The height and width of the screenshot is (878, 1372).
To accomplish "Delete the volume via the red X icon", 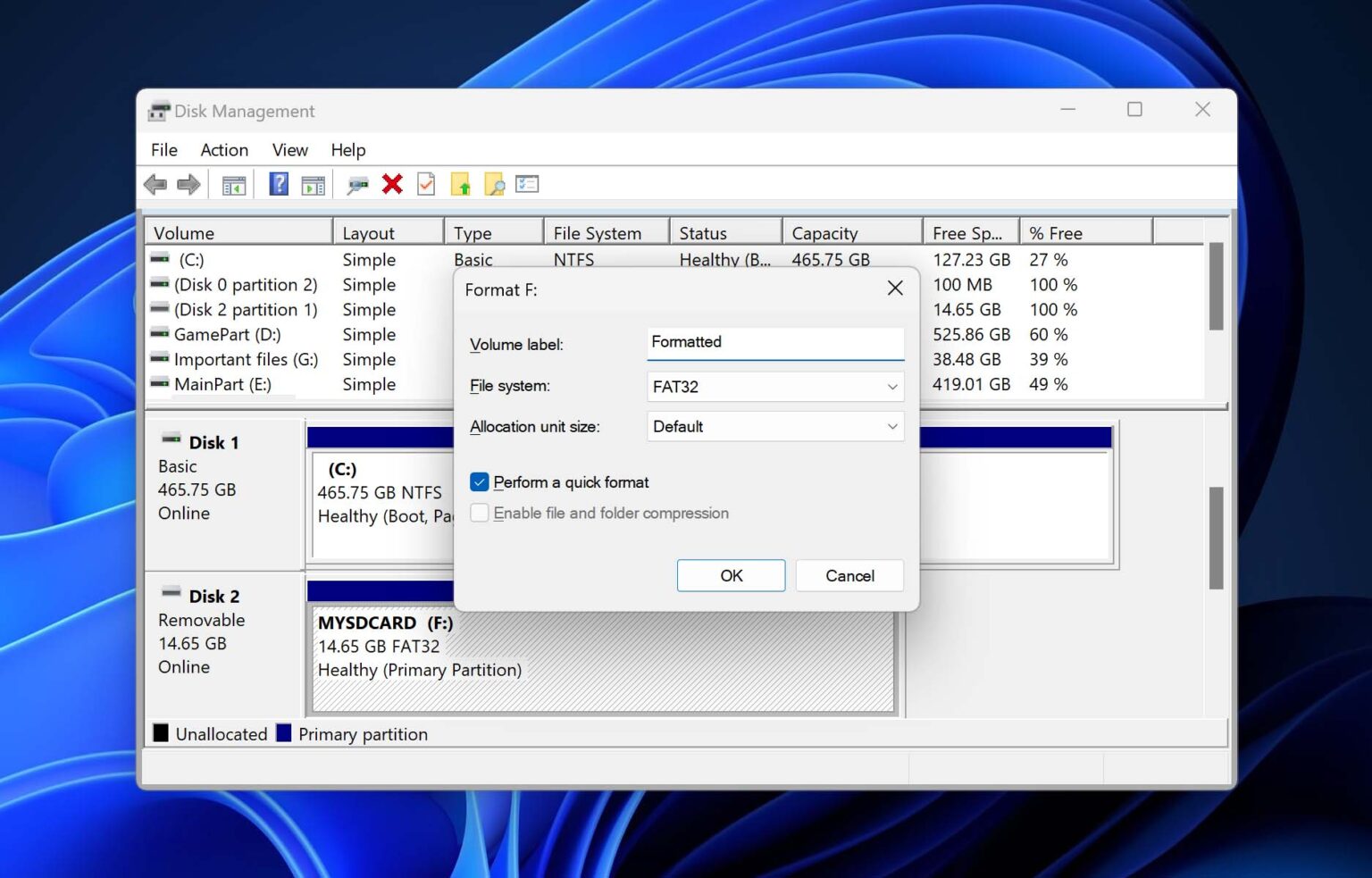I will [x=391, y=184].
